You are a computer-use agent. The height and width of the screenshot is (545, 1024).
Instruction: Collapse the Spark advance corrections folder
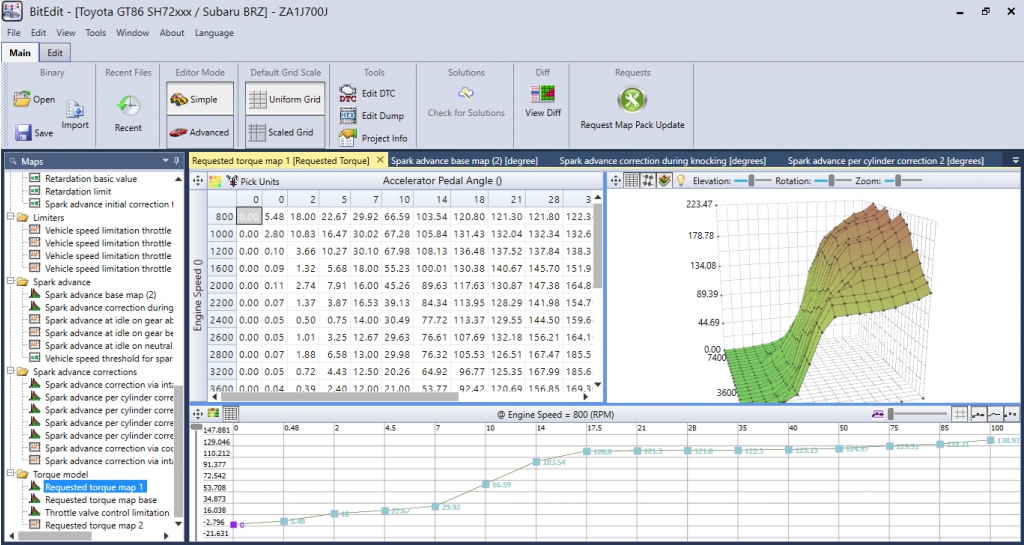tap(11, 371)
